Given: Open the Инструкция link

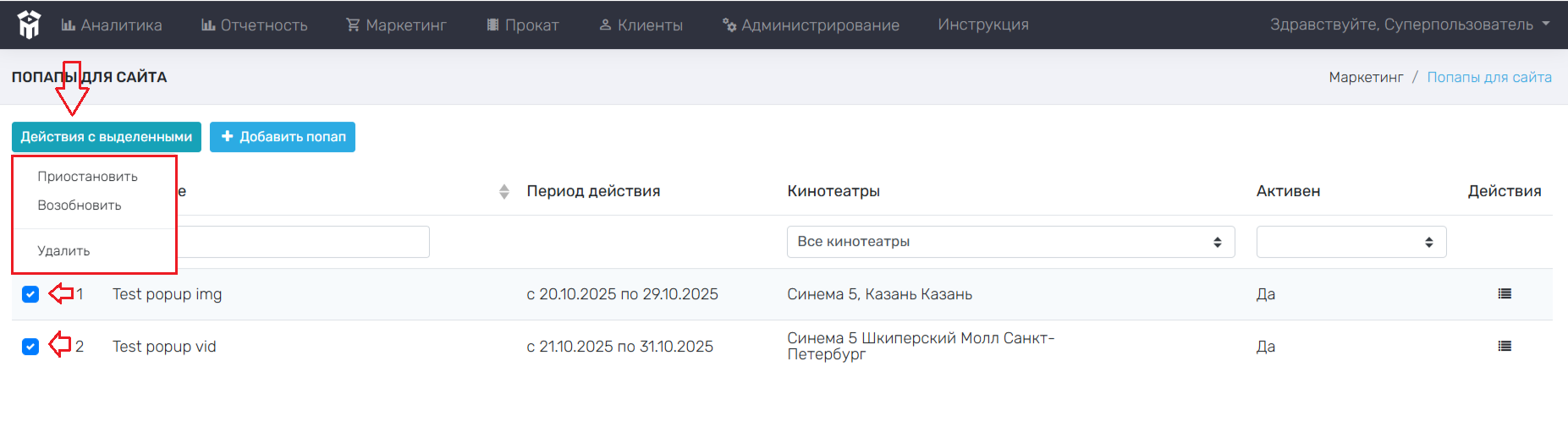Looking at the screenshot, I should 983,25.
